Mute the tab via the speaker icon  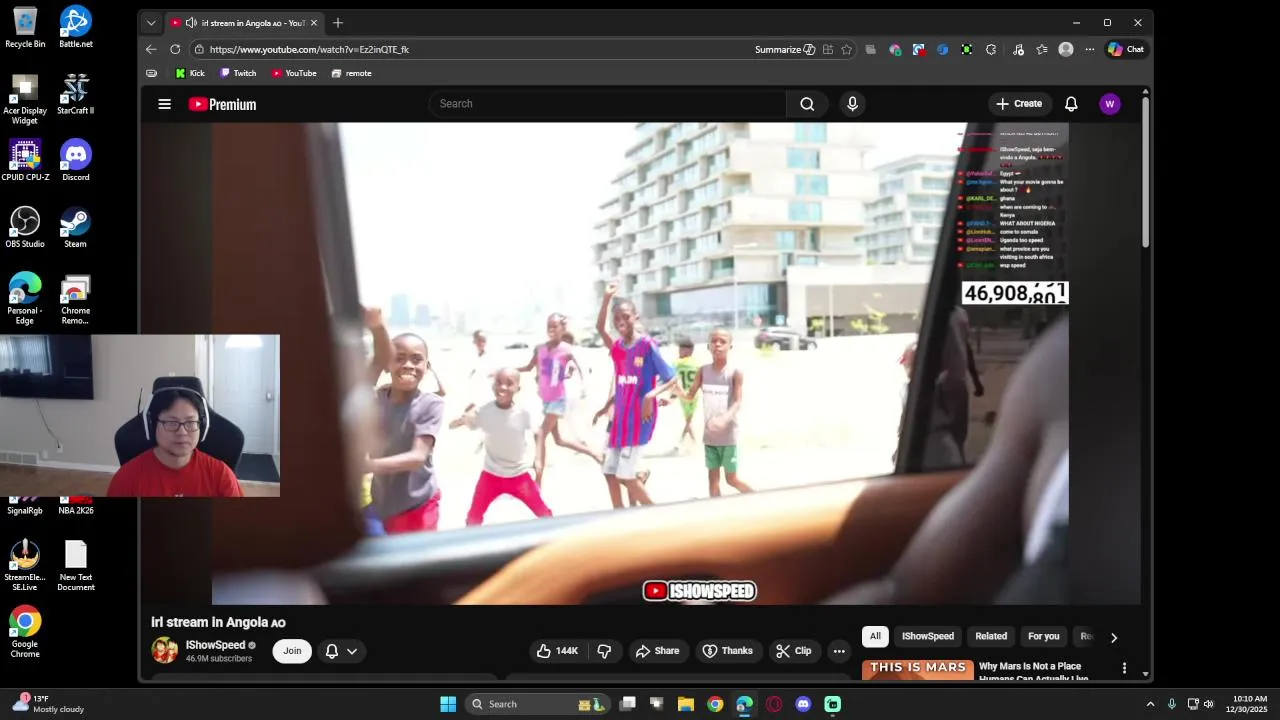click(x=191, y=23)
